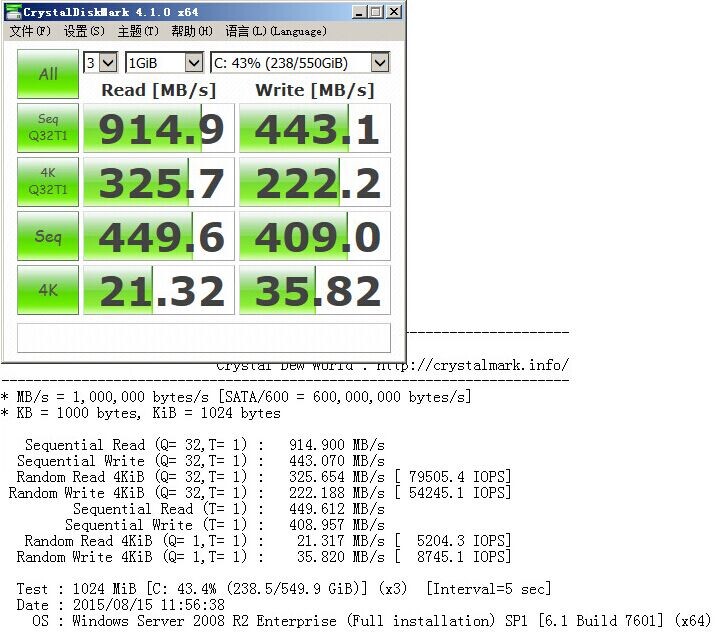Open the 帮助(H) menu
The height and width of the screenshot is (640, 721).
pyautogui.click(x=192, y=31)
